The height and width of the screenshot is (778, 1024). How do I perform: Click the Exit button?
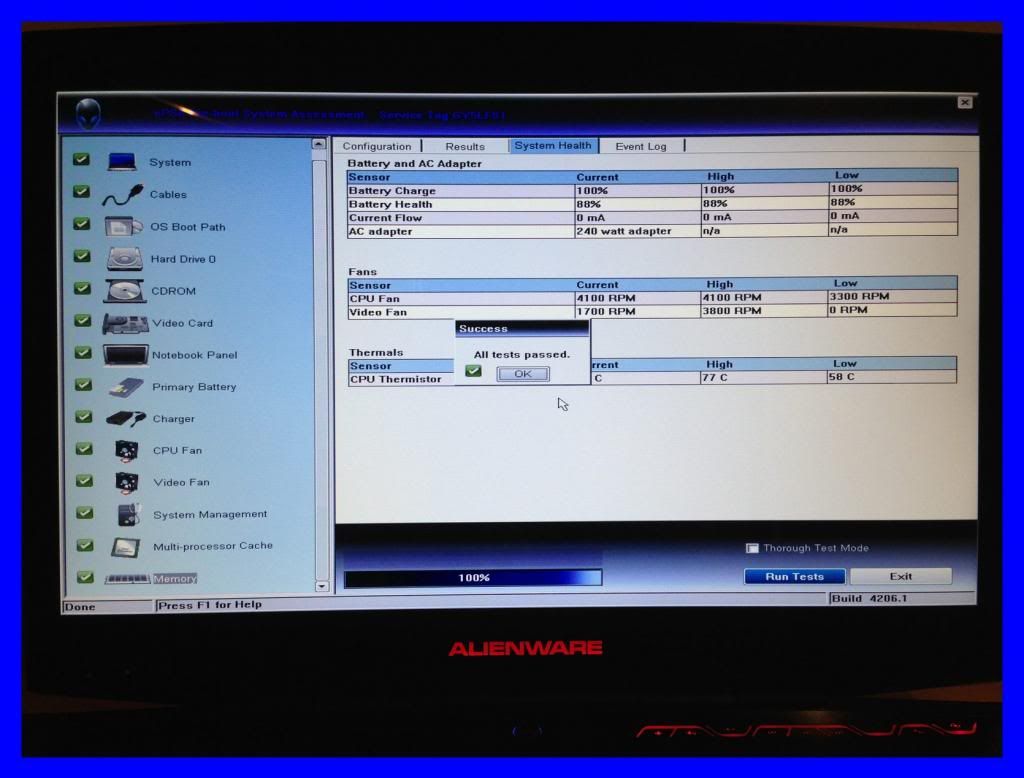click(901, 576)
